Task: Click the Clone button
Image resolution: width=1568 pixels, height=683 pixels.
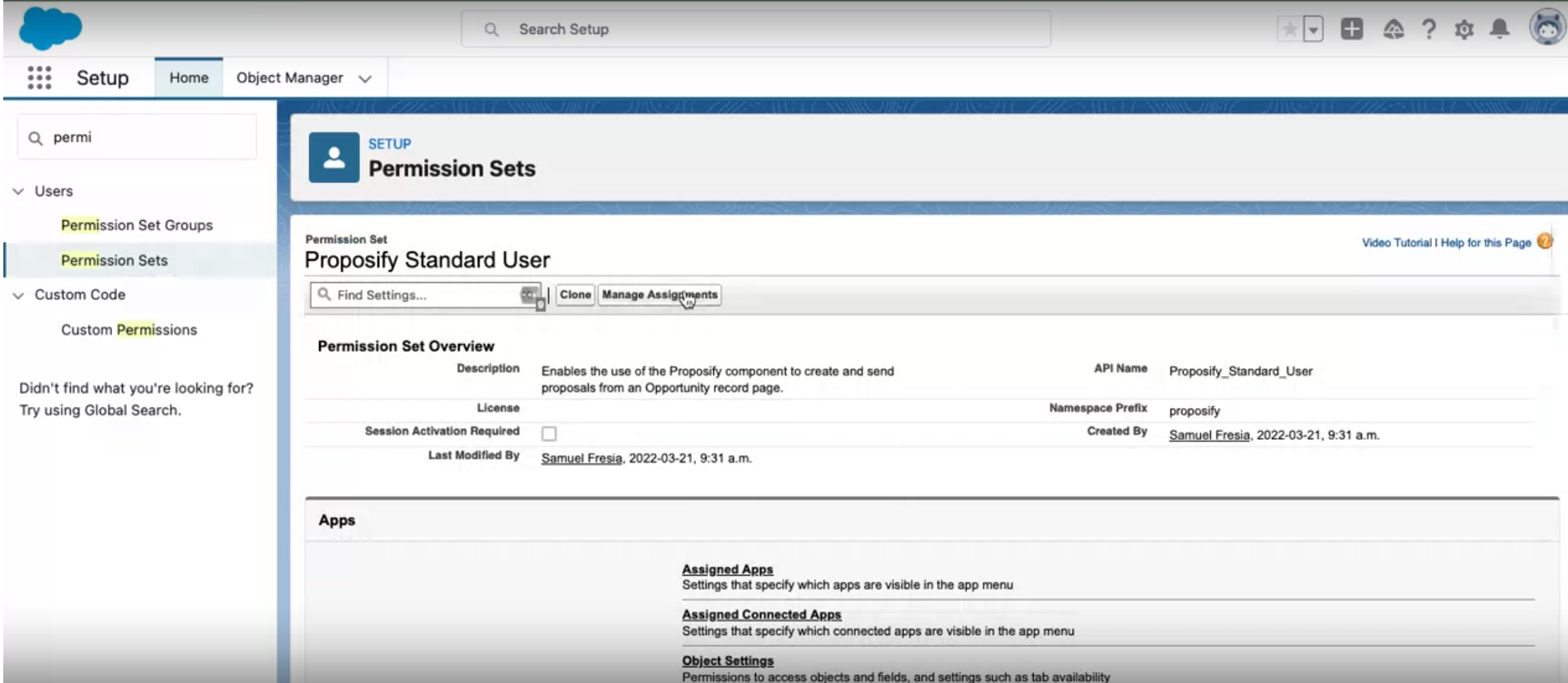Action: 575,294
